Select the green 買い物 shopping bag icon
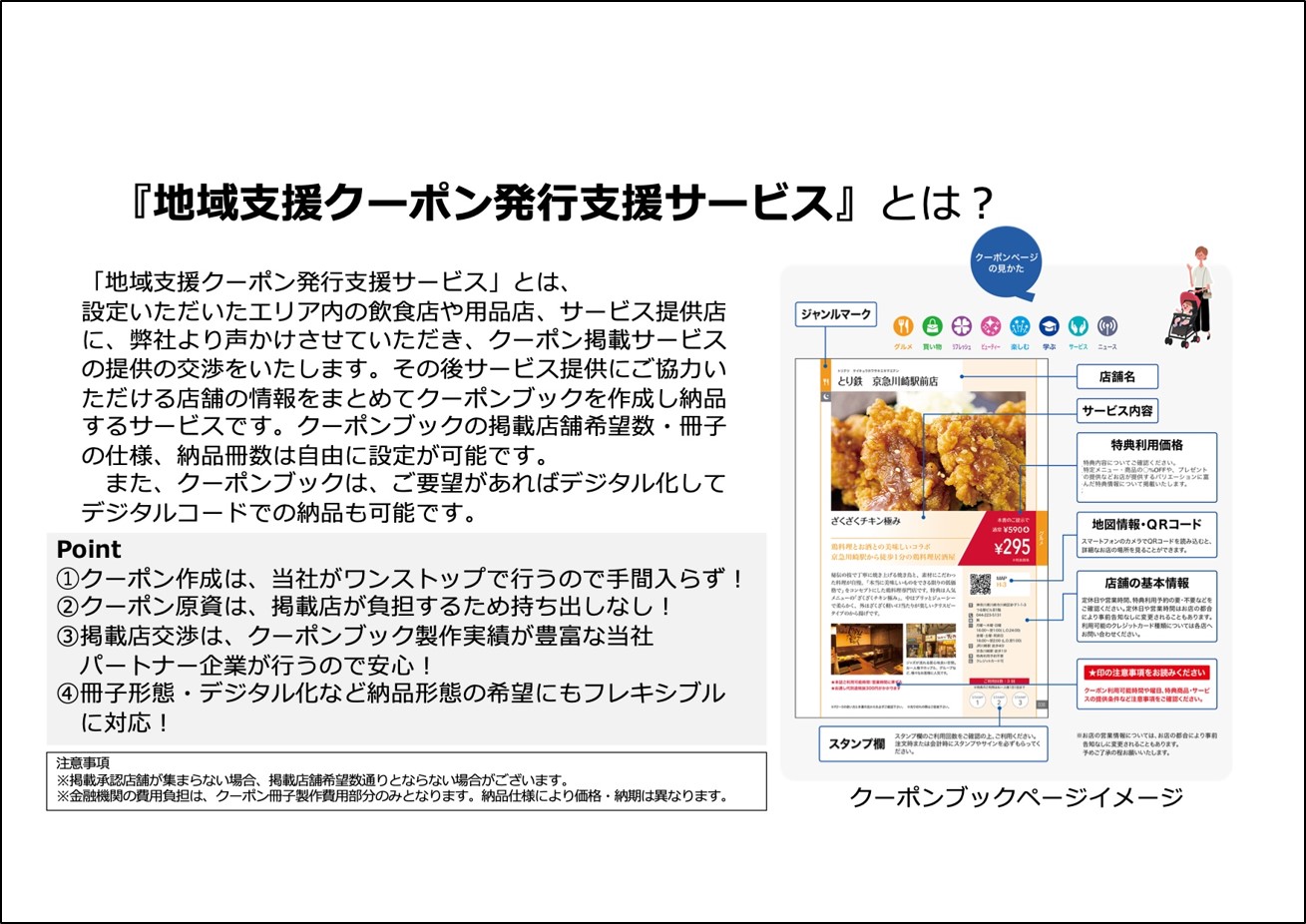The width and height of the screenshot is (1306, 924). click(x=932, y=326)
